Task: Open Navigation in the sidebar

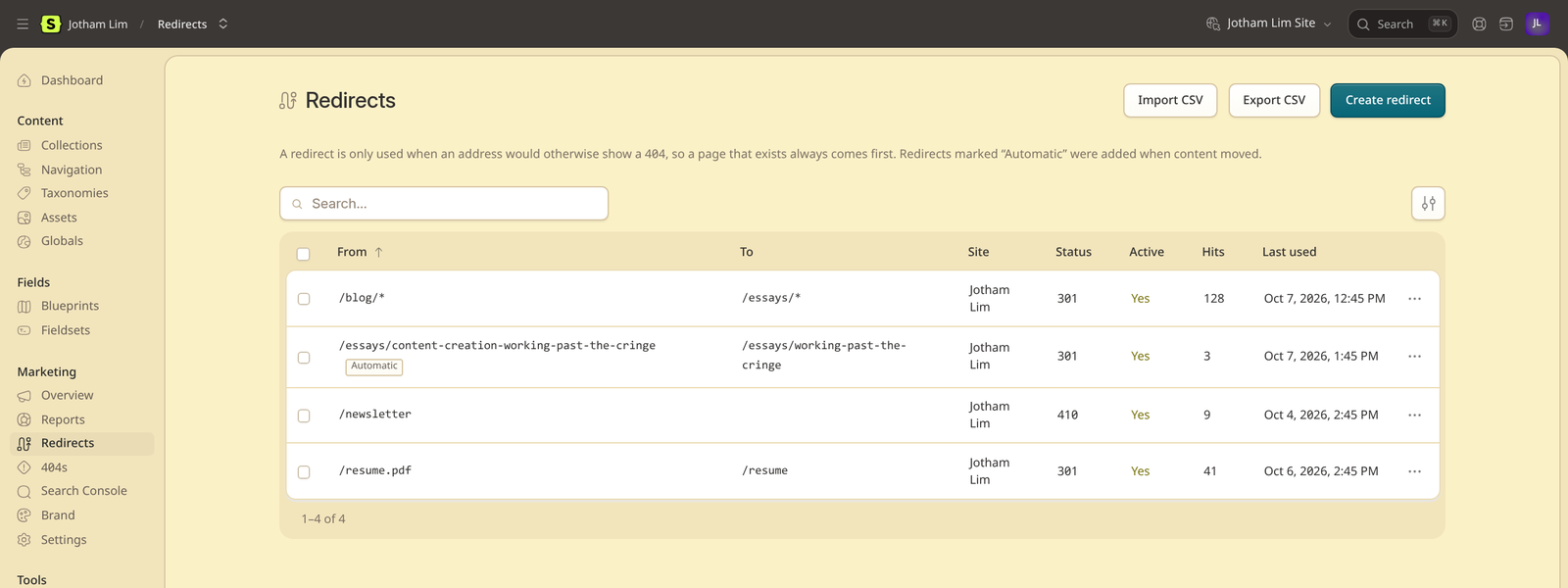Action: [72, 170]
